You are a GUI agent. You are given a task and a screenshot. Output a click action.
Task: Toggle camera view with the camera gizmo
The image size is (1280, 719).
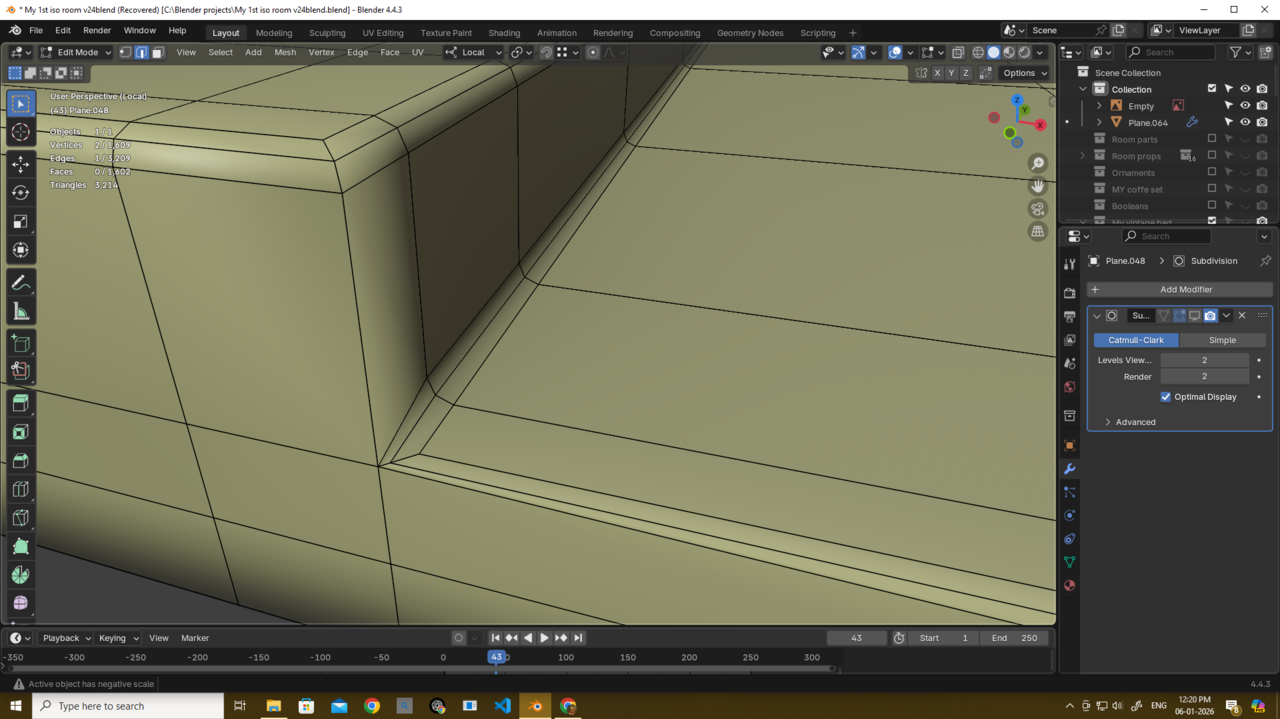1037,208
